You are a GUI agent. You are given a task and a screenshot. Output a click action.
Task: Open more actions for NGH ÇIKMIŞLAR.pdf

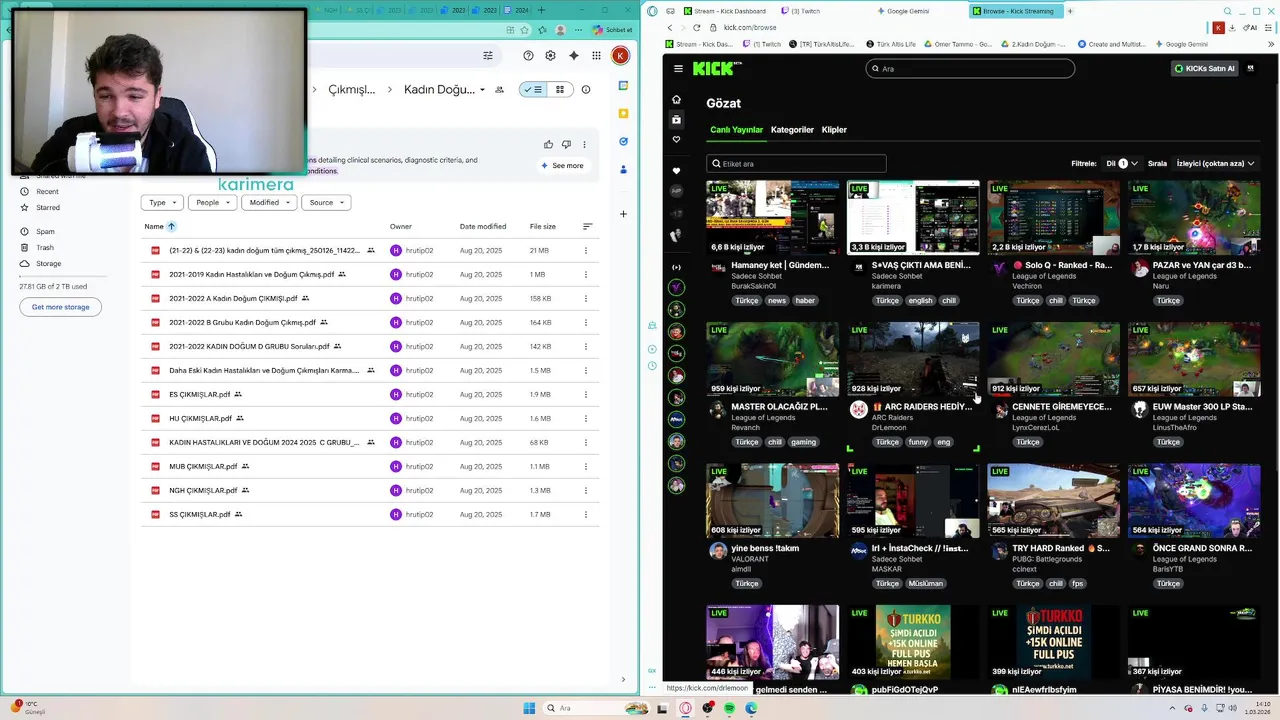[x=586, y=490]
